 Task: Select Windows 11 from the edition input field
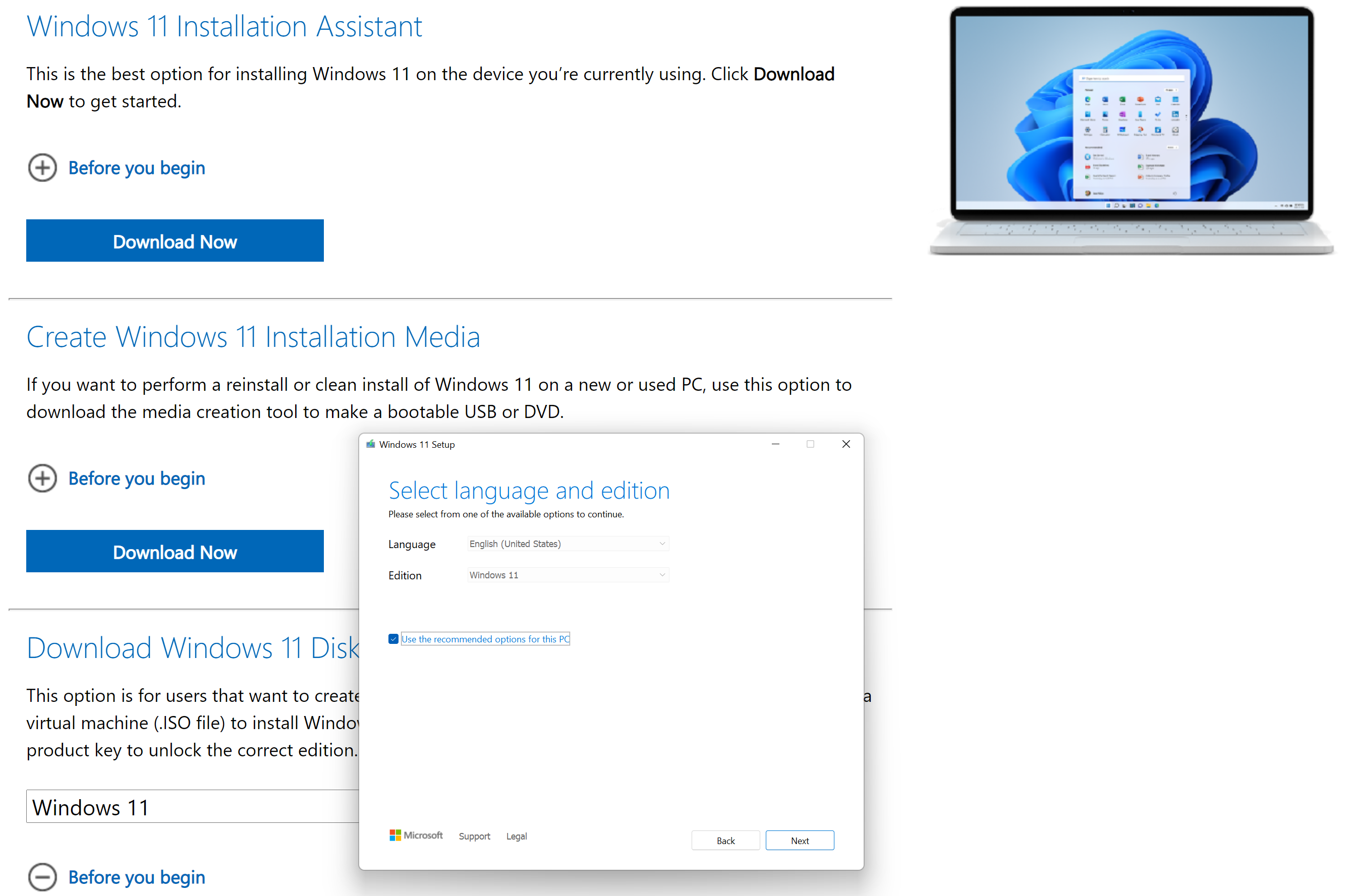coord(566,575)
